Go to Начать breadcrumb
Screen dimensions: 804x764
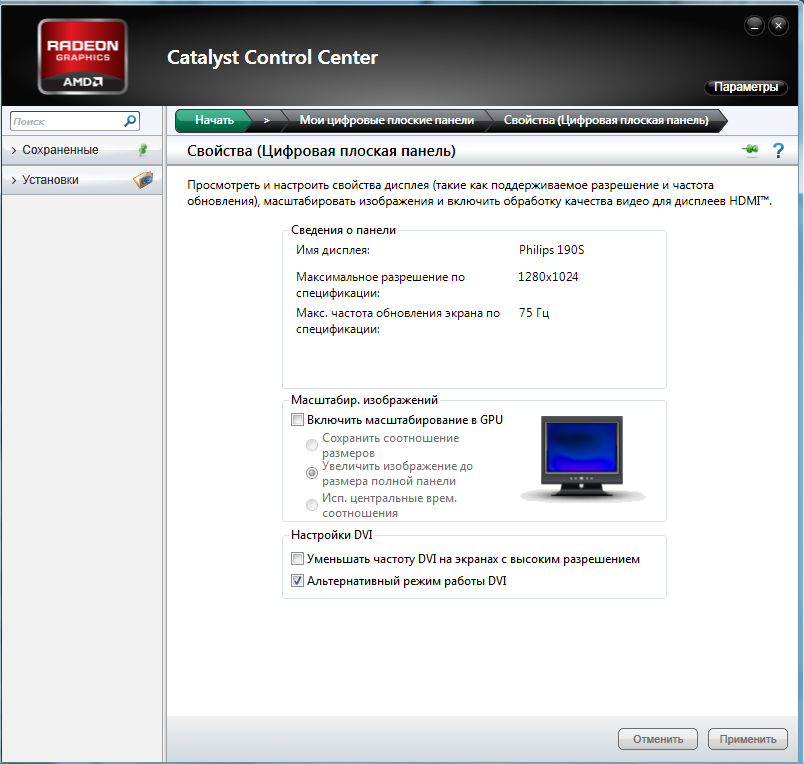click(214, 120)
